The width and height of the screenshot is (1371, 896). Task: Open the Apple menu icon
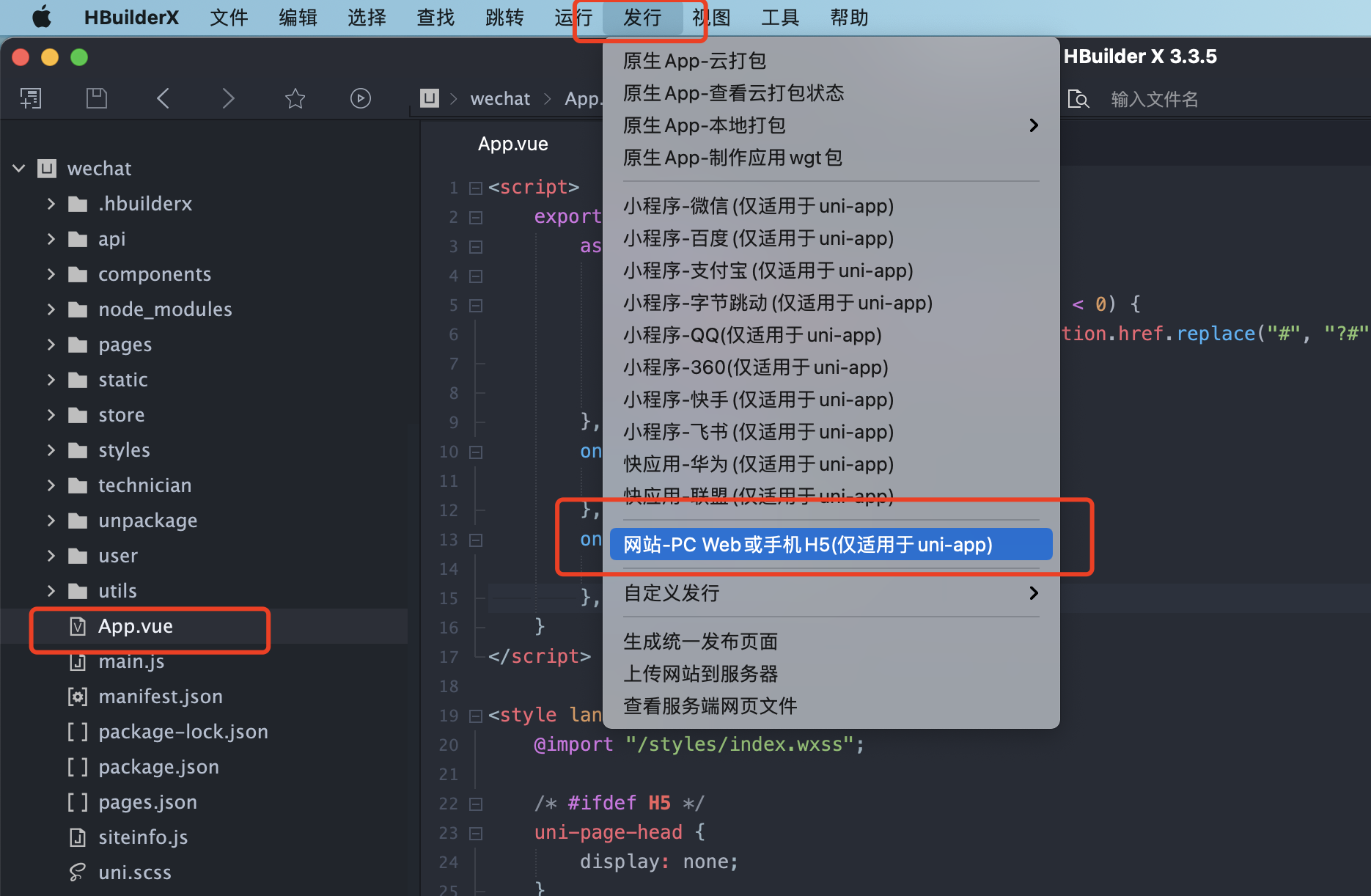(42, 17)
